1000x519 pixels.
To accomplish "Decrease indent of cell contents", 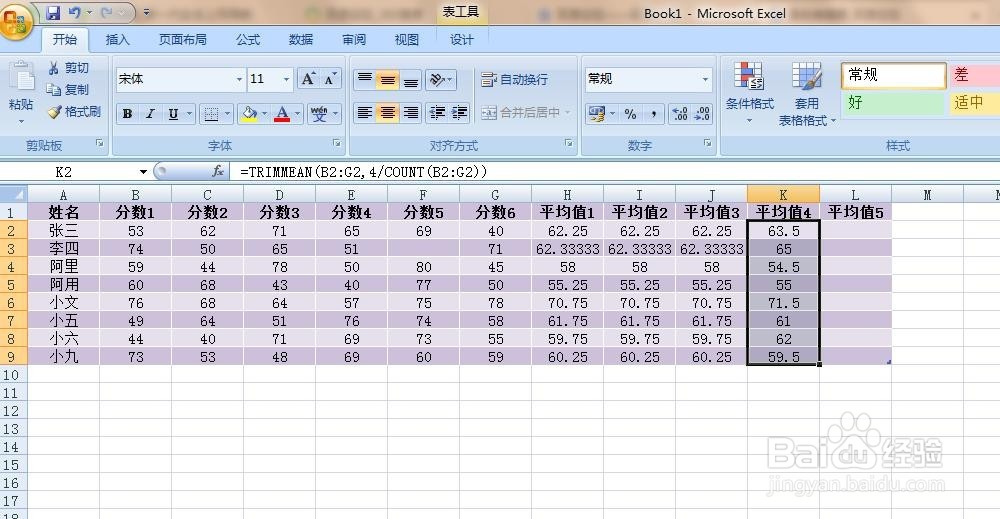I will point(438,113).
